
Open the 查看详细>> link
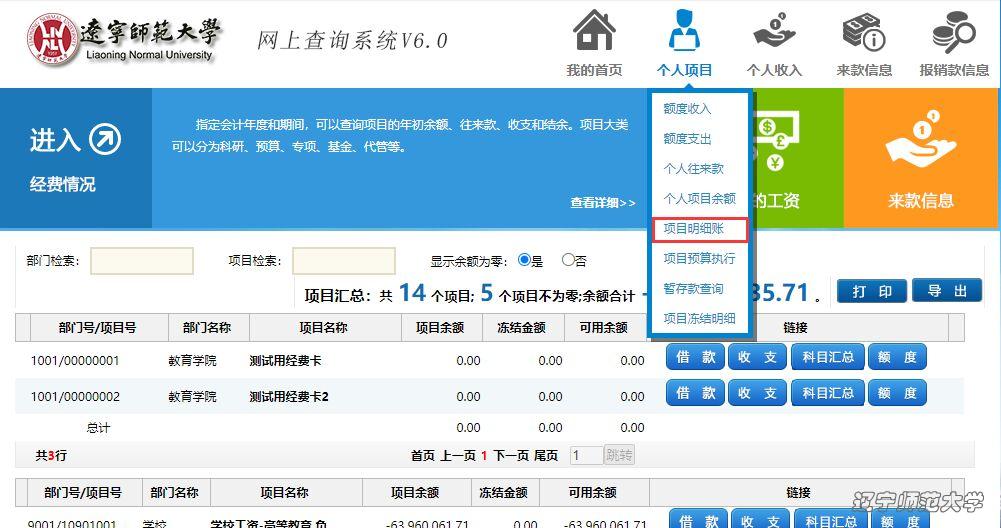602,203
